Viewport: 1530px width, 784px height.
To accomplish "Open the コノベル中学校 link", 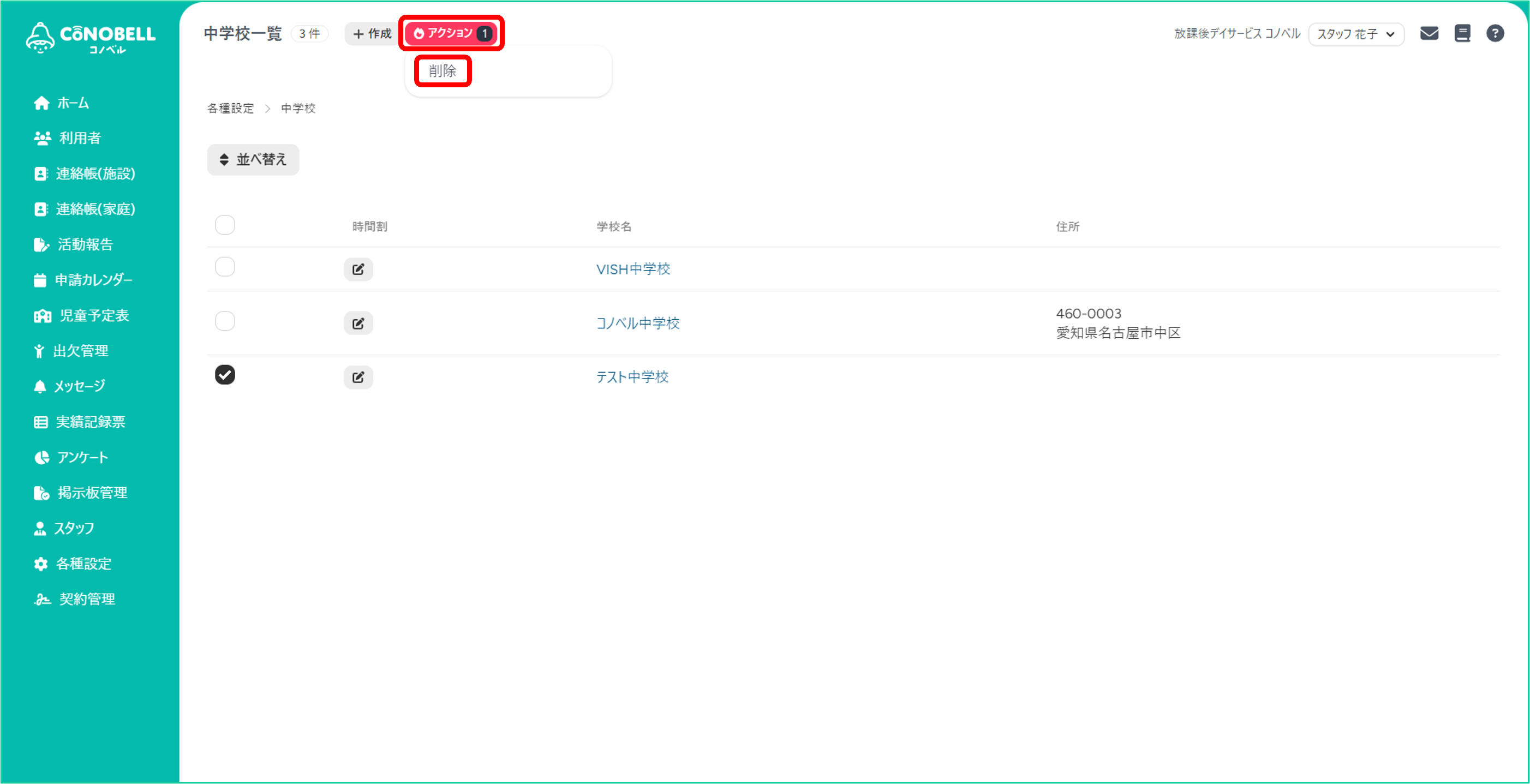I will coord(638,324).
